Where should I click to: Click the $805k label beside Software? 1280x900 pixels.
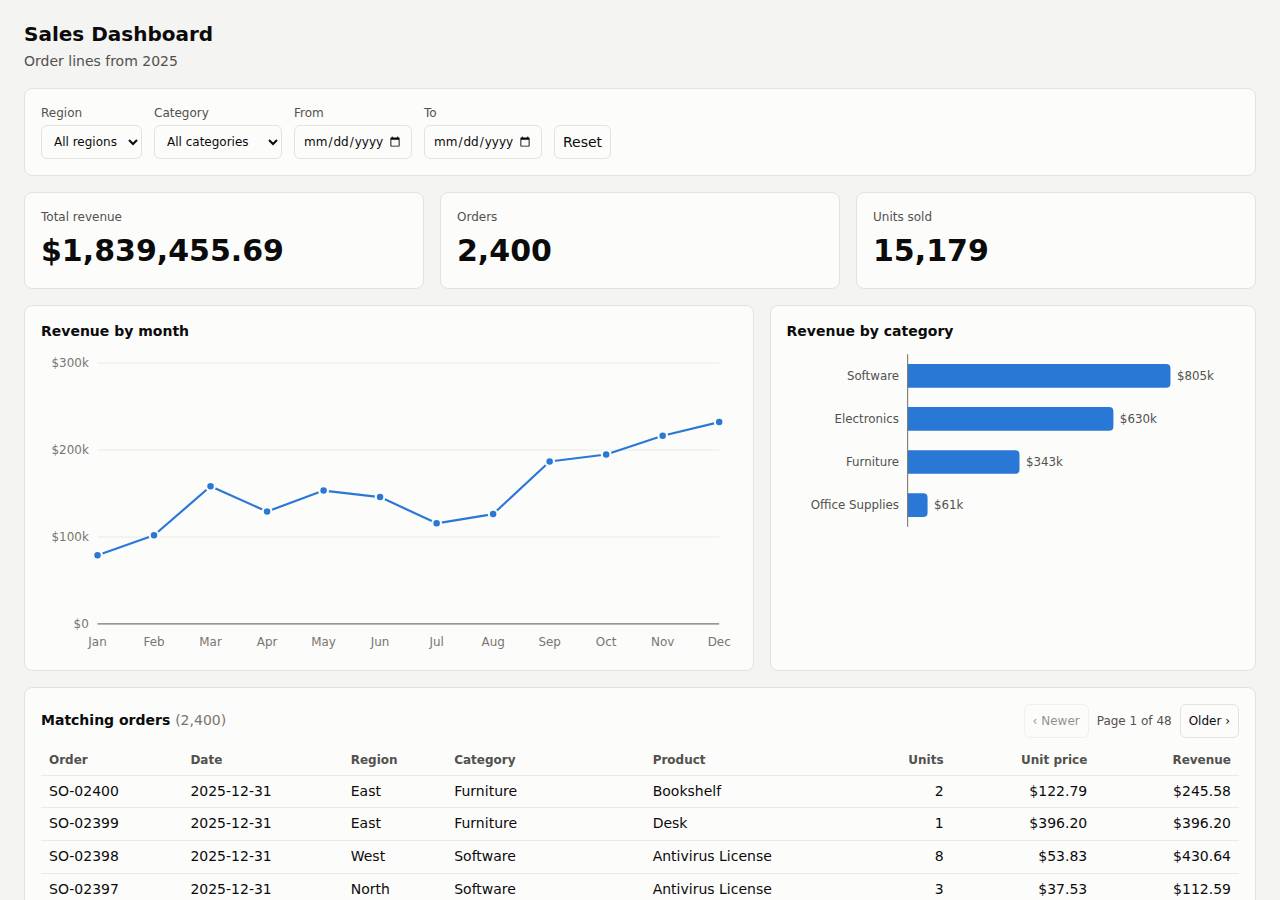coord(1195,376)
